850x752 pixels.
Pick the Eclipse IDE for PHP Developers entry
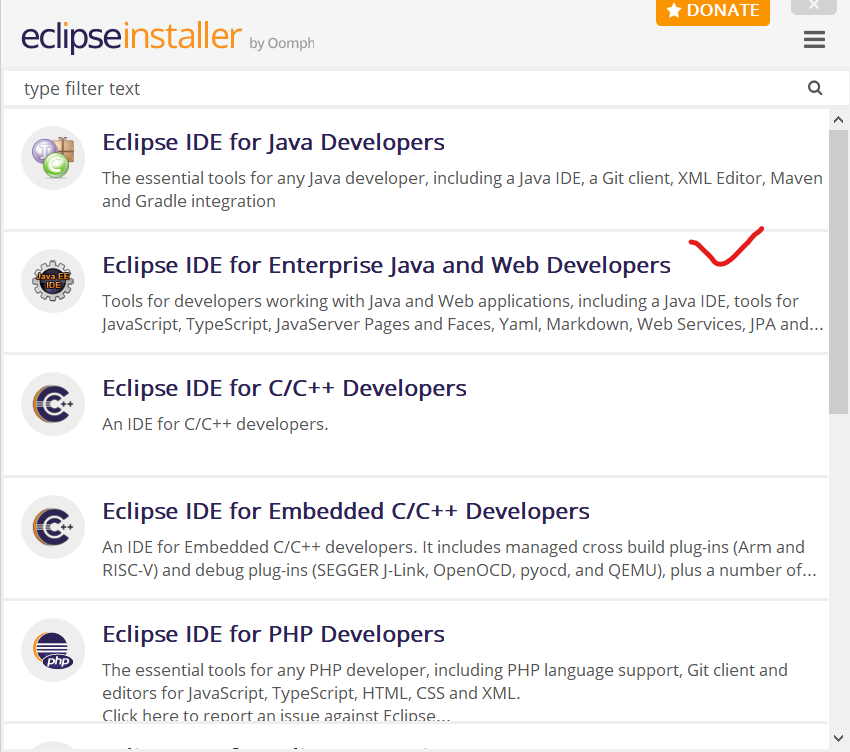tap(272, 634)
